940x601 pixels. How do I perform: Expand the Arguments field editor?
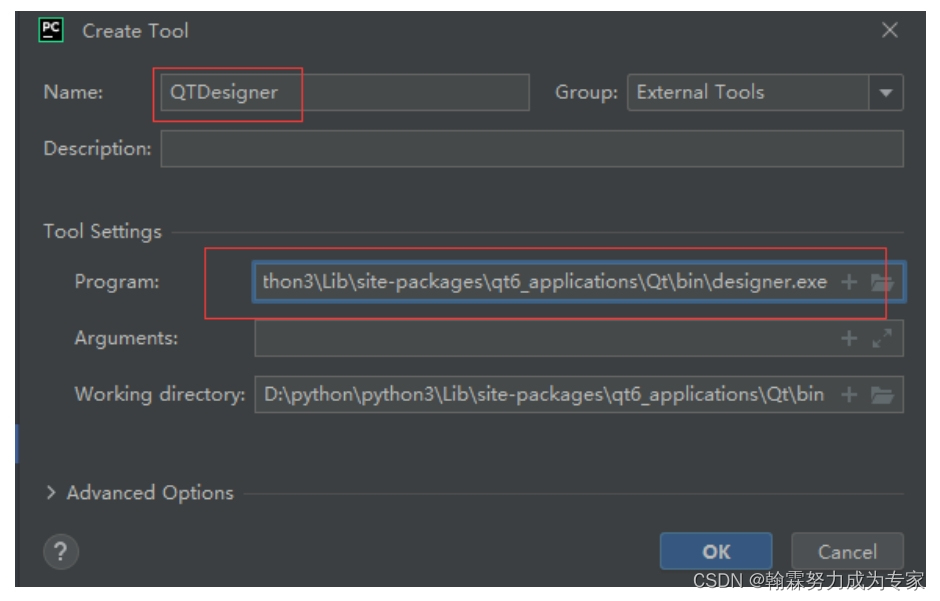tap(882, 339)
